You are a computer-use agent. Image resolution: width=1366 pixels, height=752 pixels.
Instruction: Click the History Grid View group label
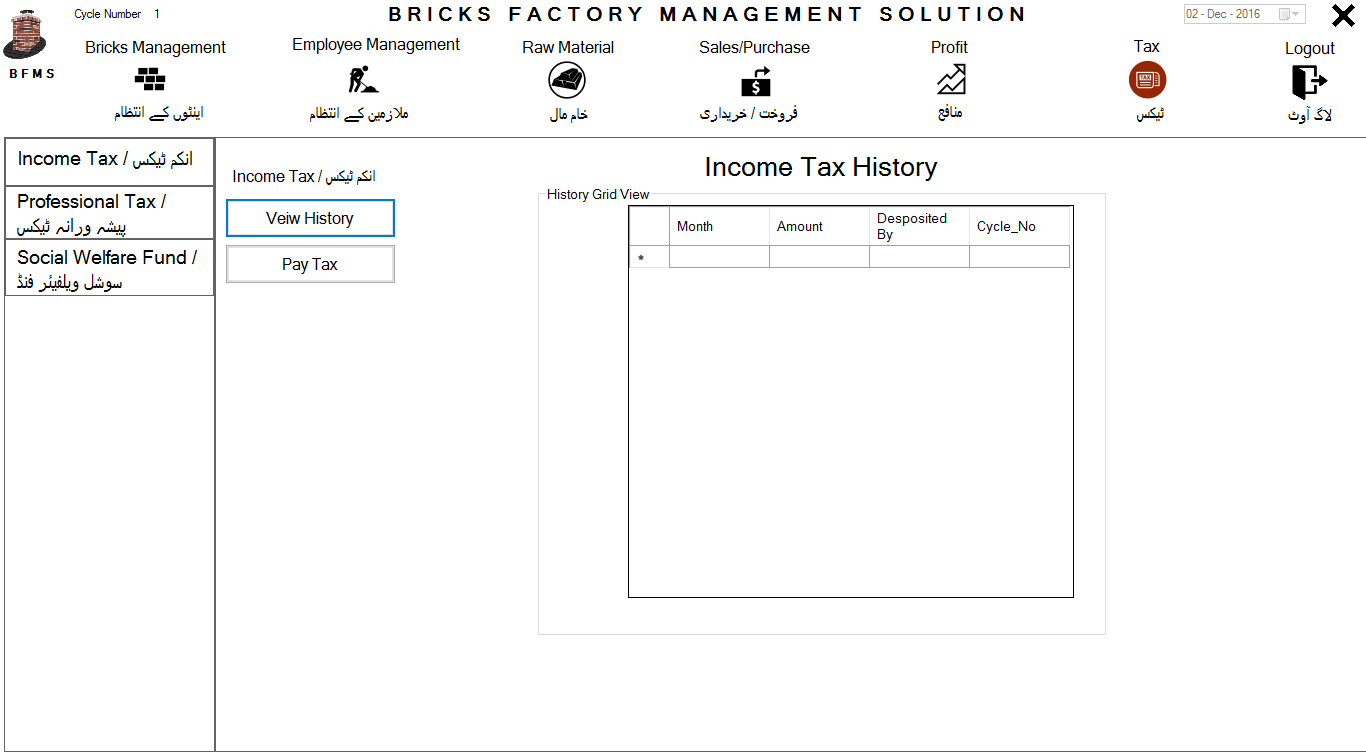coord(598,194)
